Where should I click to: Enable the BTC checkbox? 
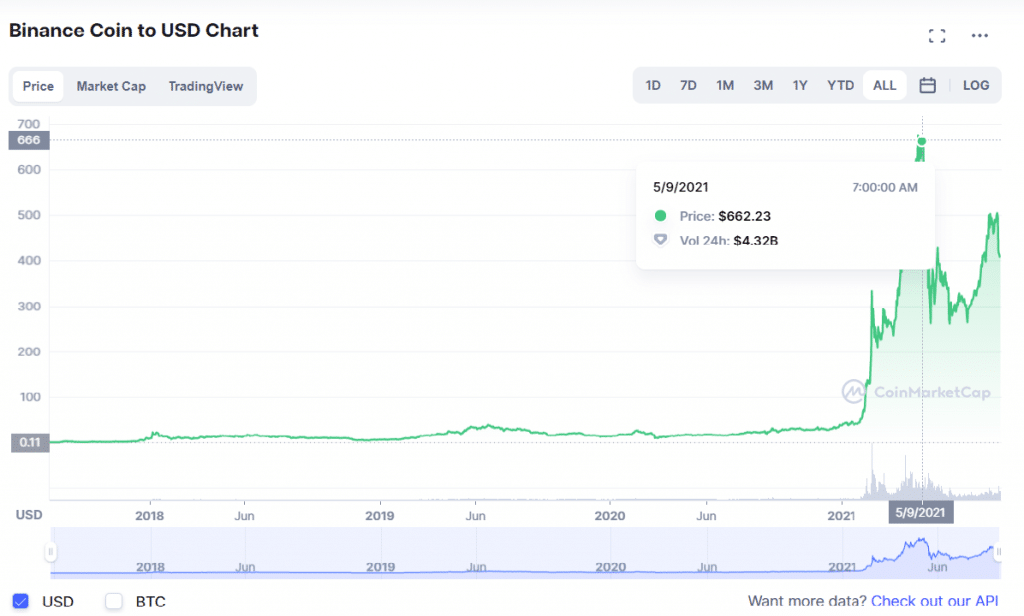pyautogui.click(x=114, y=601)
